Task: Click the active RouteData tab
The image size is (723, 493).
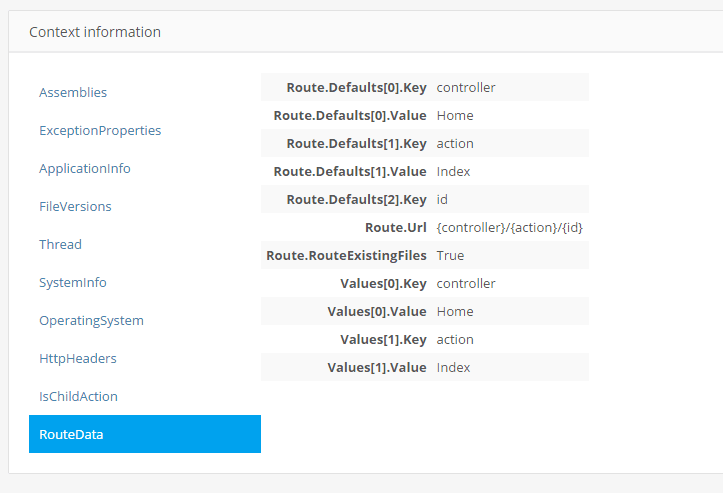Action: tap(144, 434)
